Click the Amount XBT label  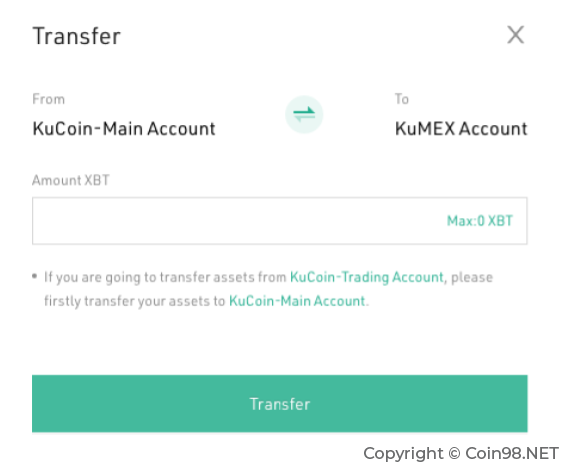coord(71,180)
